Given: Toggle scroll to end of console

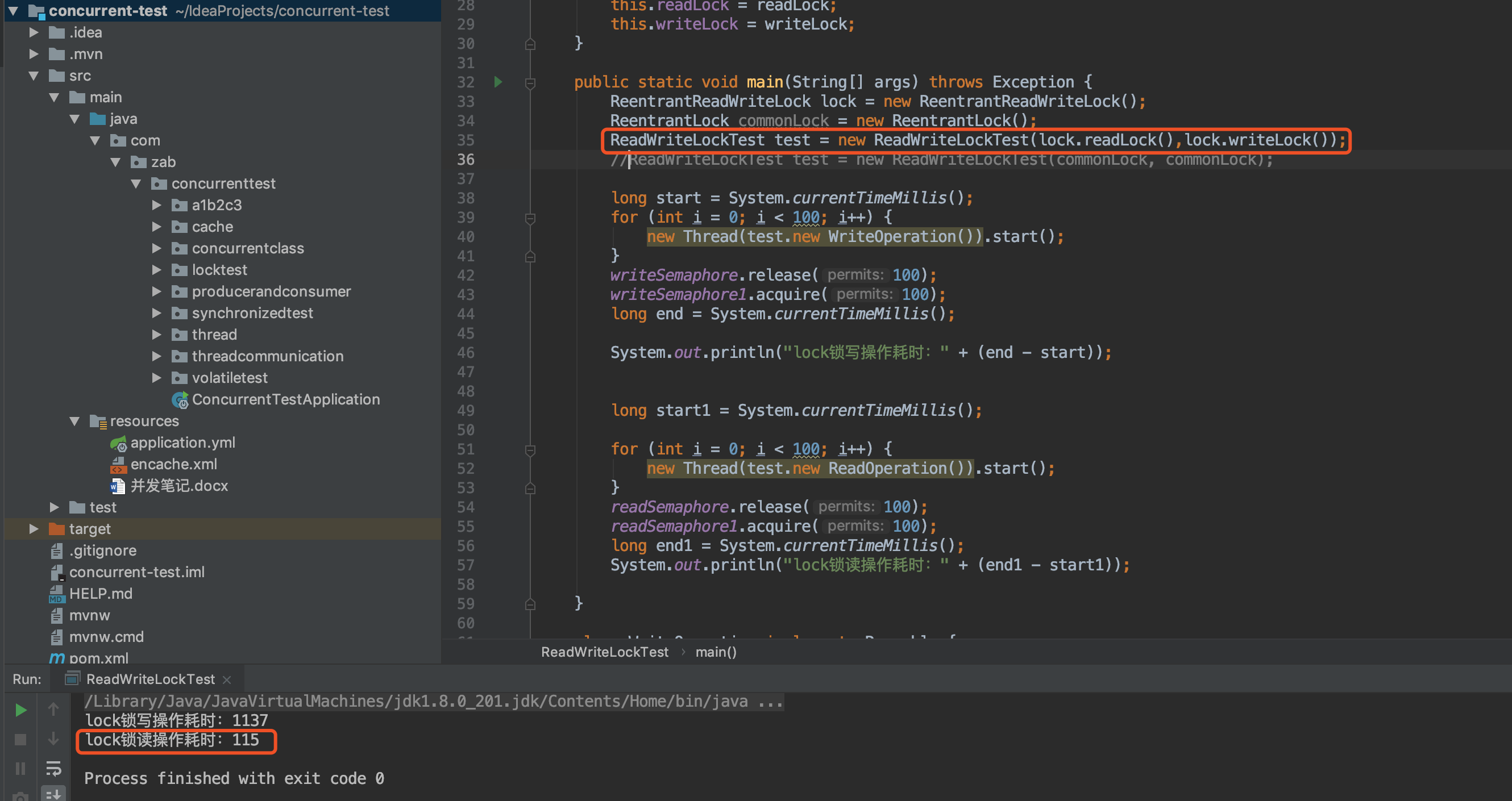Looking at the screenshot, I should coord(53,795).
